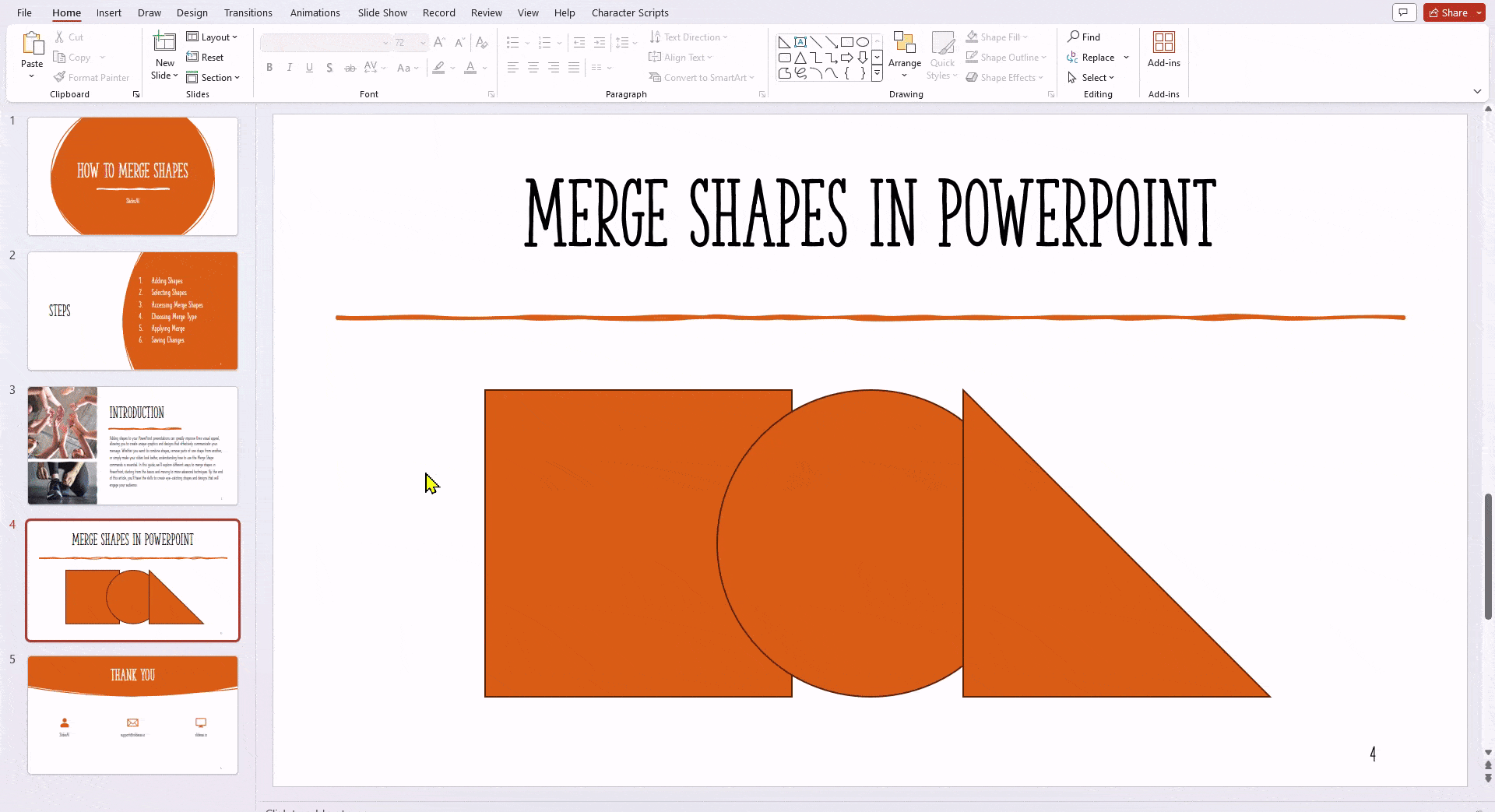This screenshot has height=812, width=1495.
Task: Expand the Shape Outline dropdown
Action: pyautogui.click(x=1043, y=57)
